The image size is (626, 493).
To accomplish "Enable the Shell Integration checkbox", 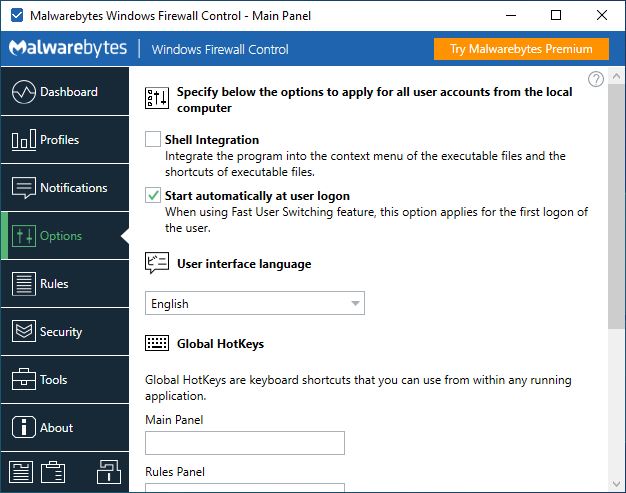I will point(153,139).
